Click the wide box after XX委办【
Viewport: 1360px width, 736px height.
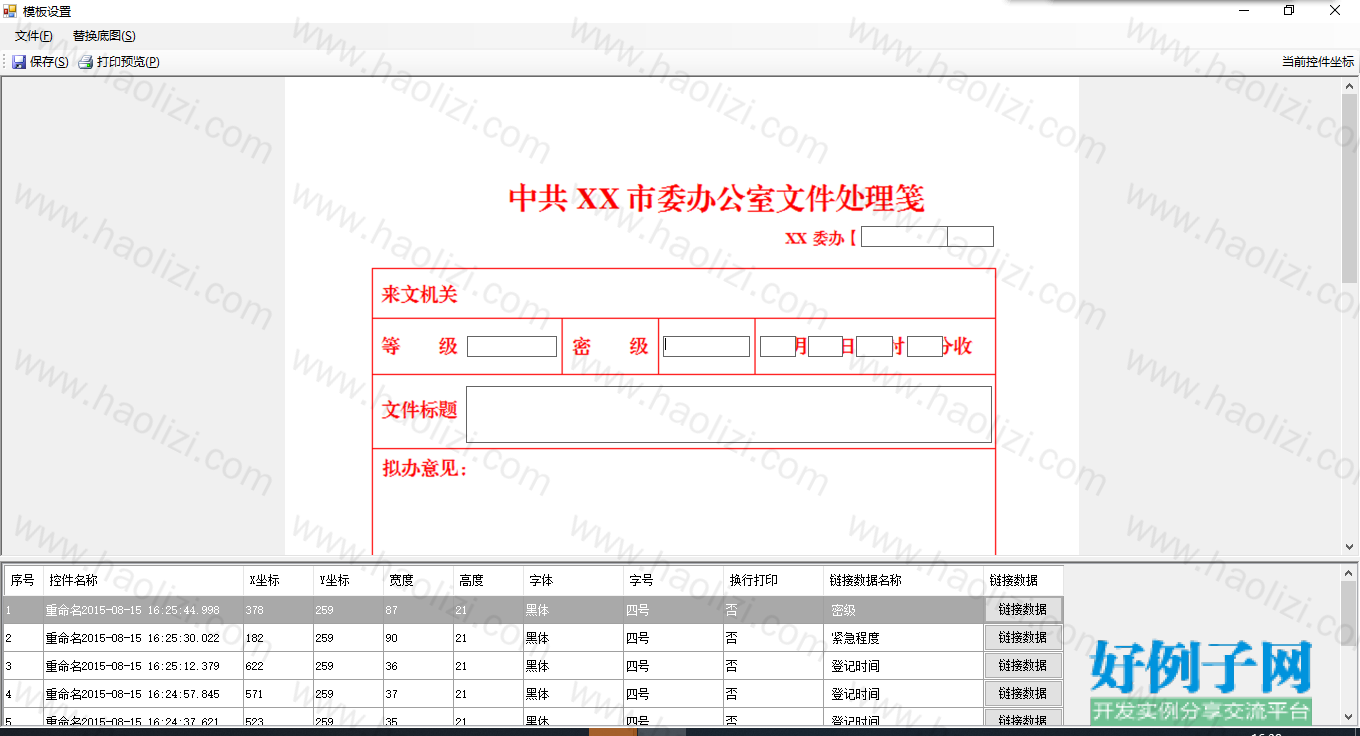pyautogui.click(x=904, y=237)
